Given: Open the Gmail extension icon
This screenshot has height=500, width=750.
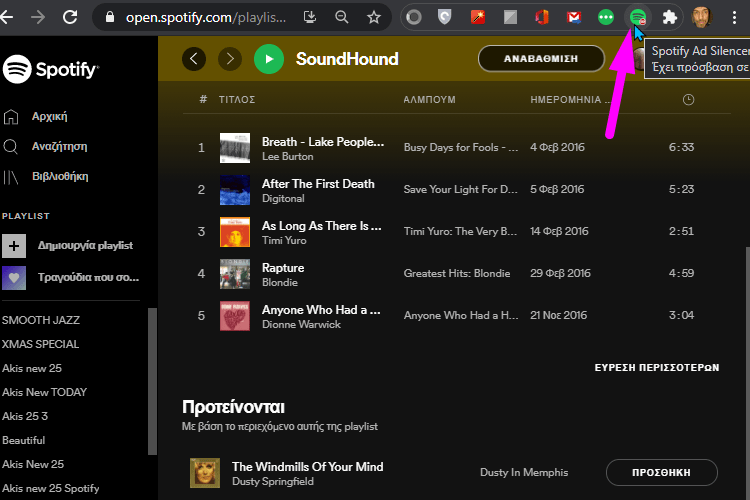Looking at the screenshot, I should coord(574,18).
